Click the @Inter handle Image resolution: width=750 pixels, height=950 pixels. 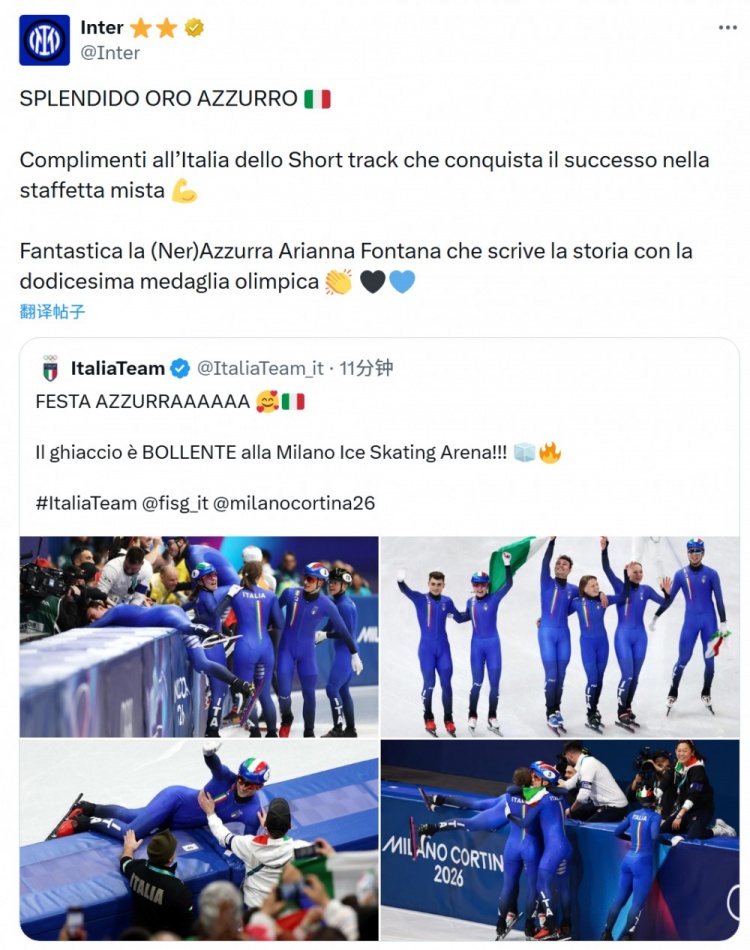pos(110,52)
